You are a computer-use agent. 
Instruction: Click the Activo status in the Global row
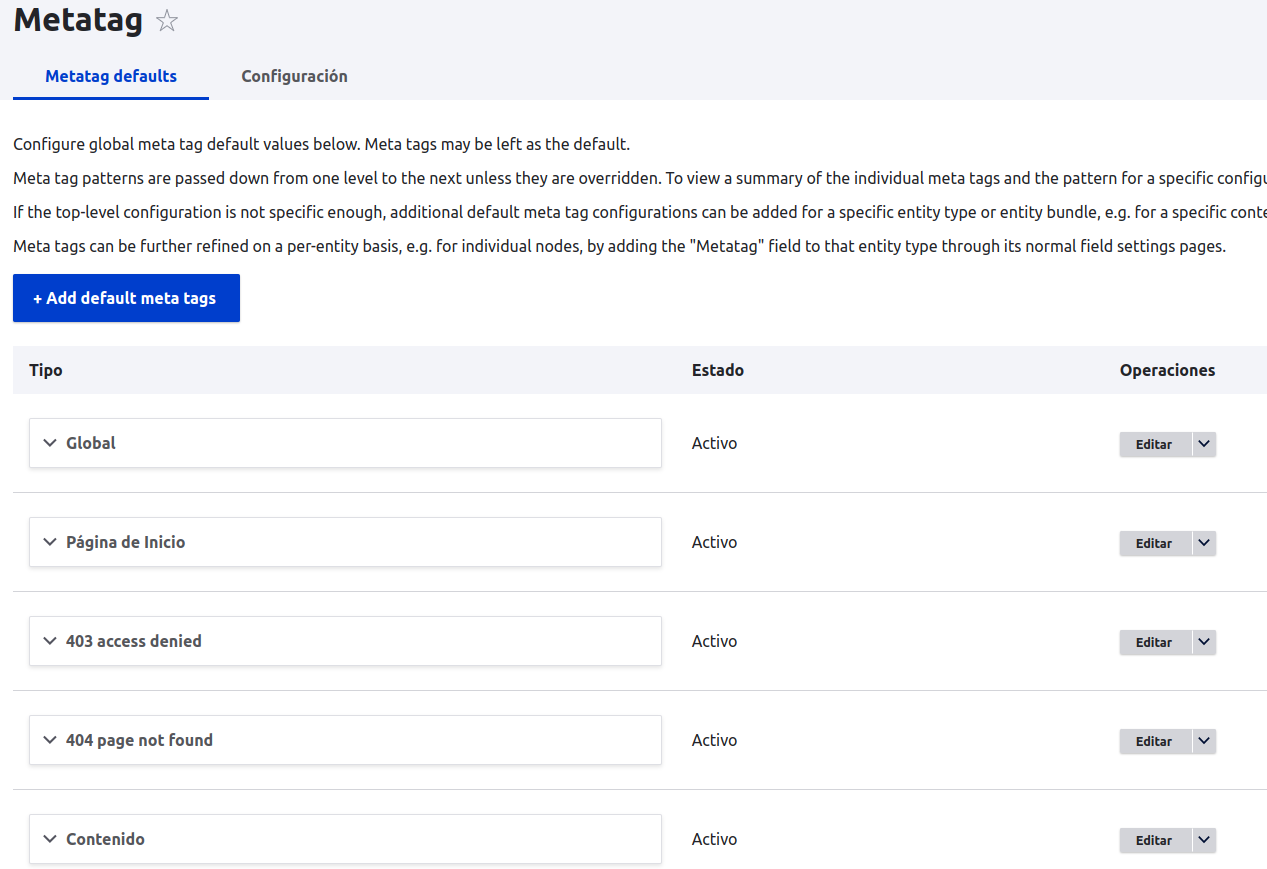point(714,443)
